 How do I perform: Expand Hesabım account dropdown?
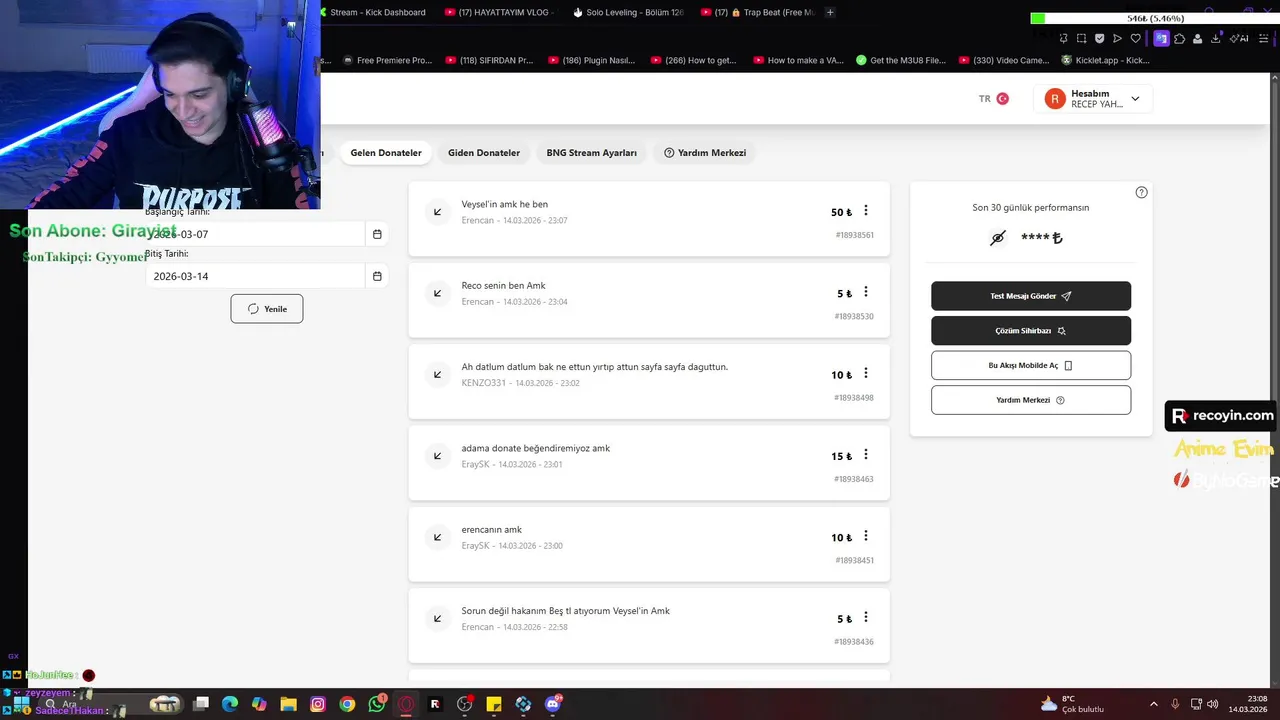pos(1093,98)
